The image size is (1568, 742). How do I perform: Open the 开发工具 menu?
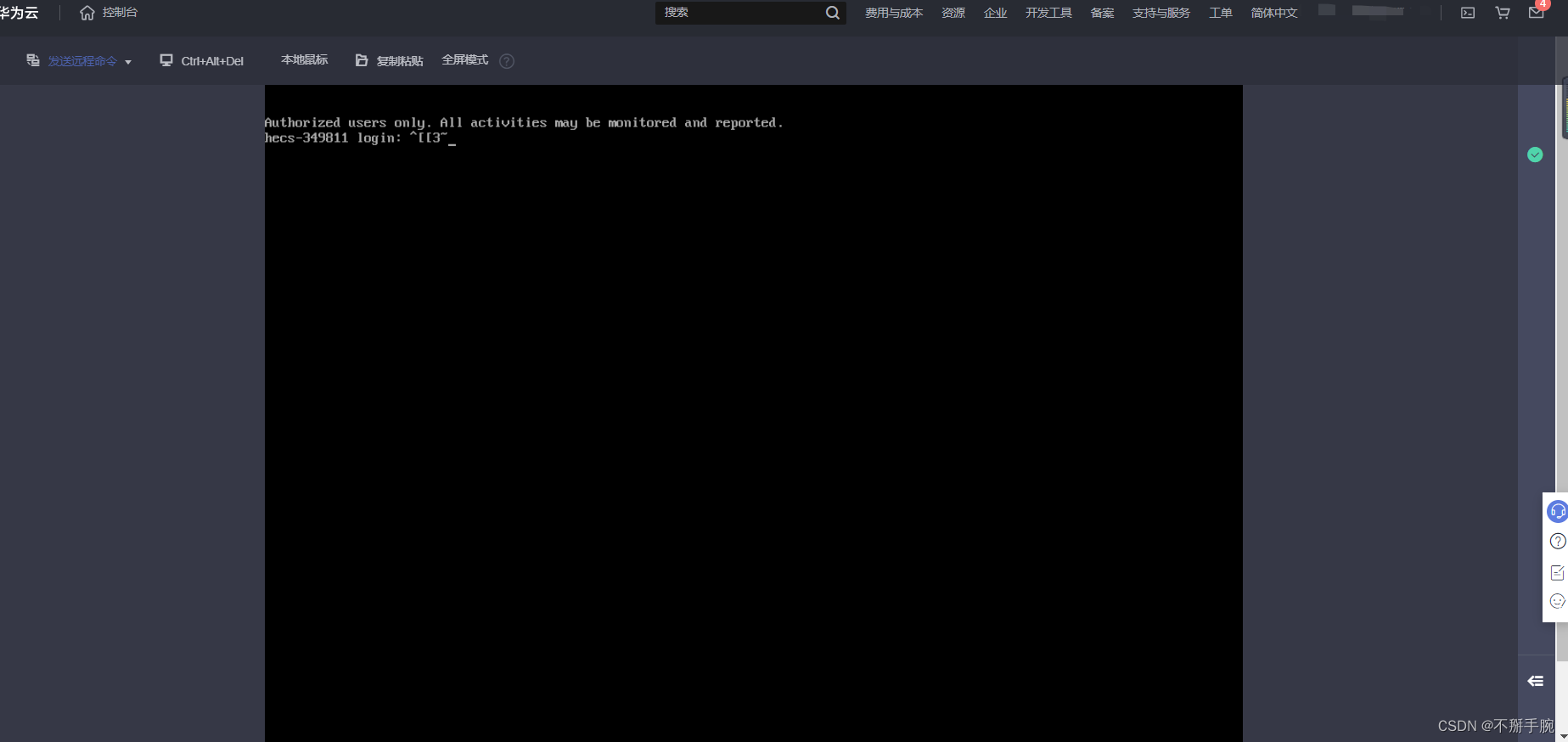pyautogui.click(x=1048, y=13)
